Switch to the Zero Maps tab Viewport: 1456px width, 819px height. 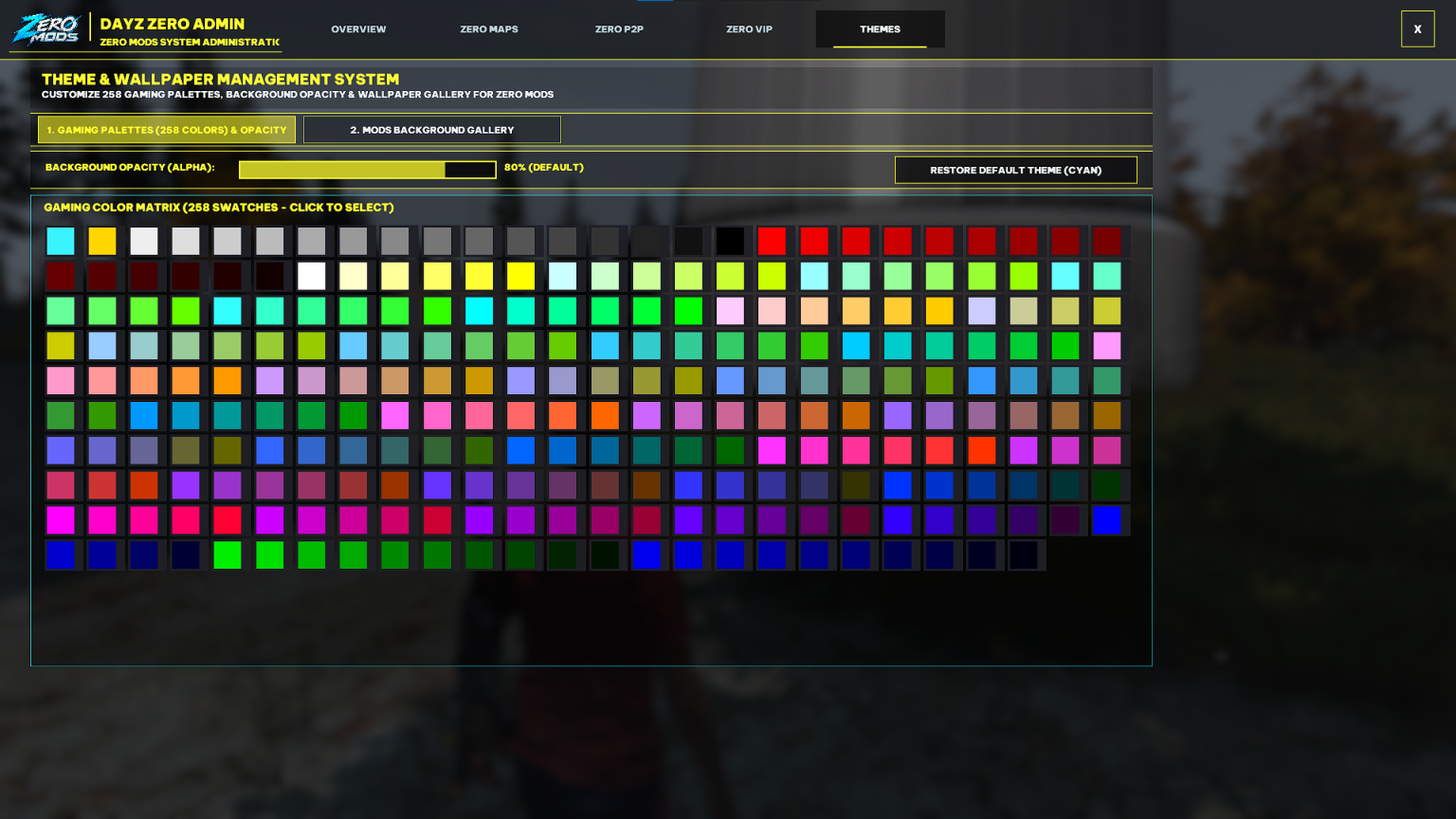pos(489,29)
